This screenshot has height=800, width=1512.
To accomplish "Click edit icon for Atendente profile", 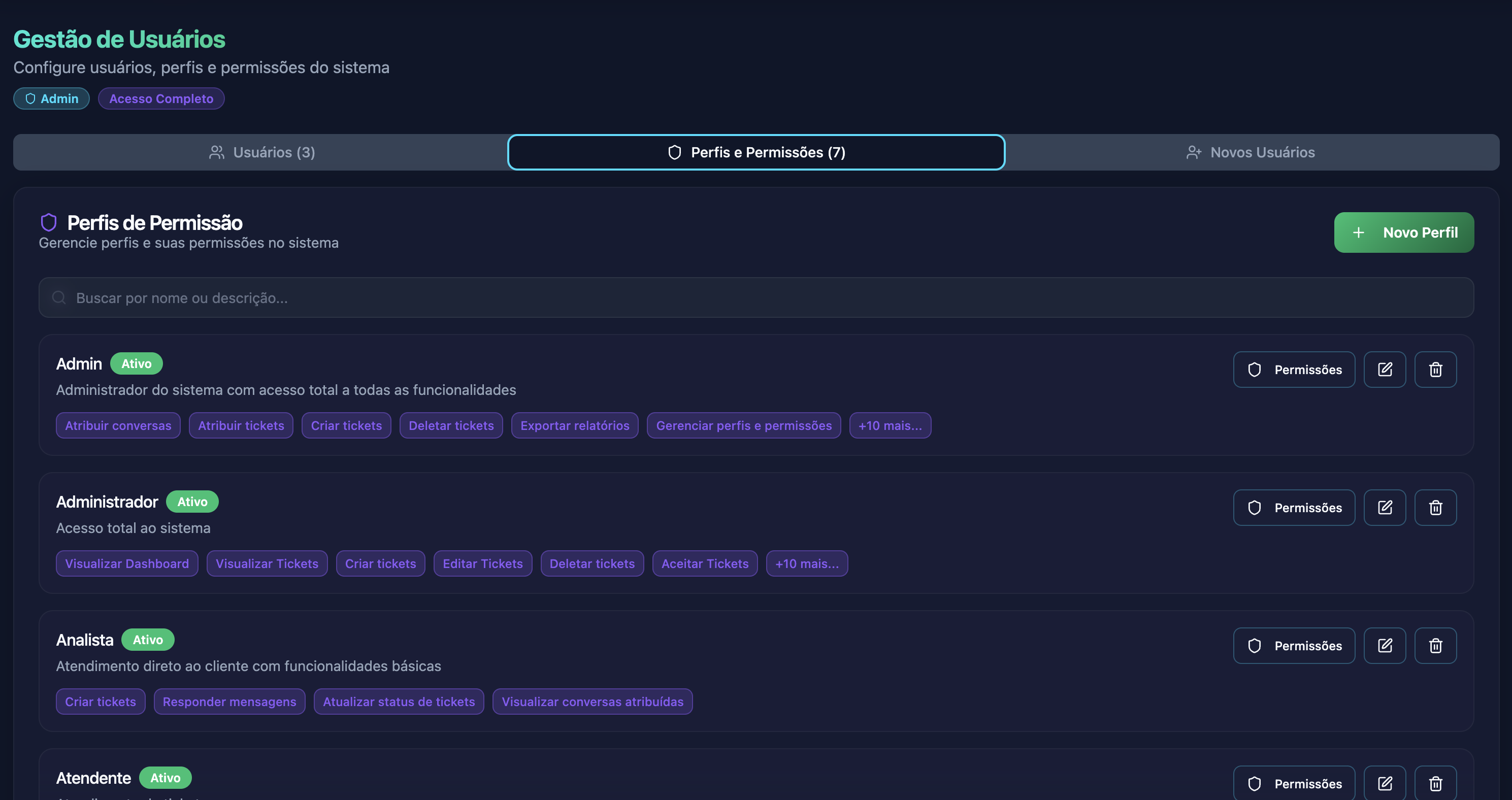I will click(1384, 783).
